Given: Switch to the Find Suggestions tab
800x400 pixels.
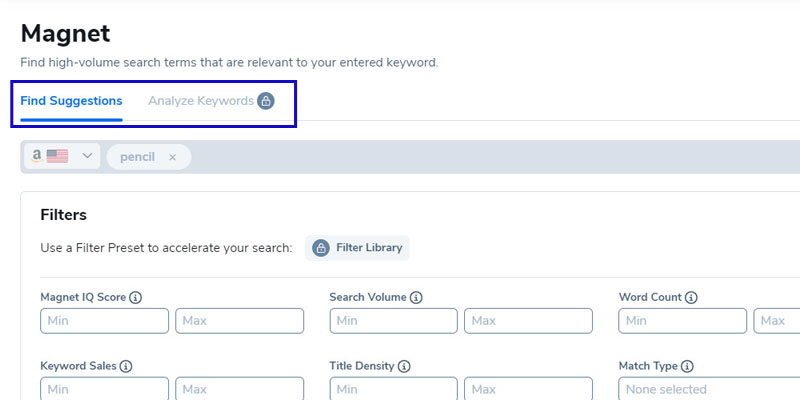Looking at the screenshot, I should pos(71,101).
